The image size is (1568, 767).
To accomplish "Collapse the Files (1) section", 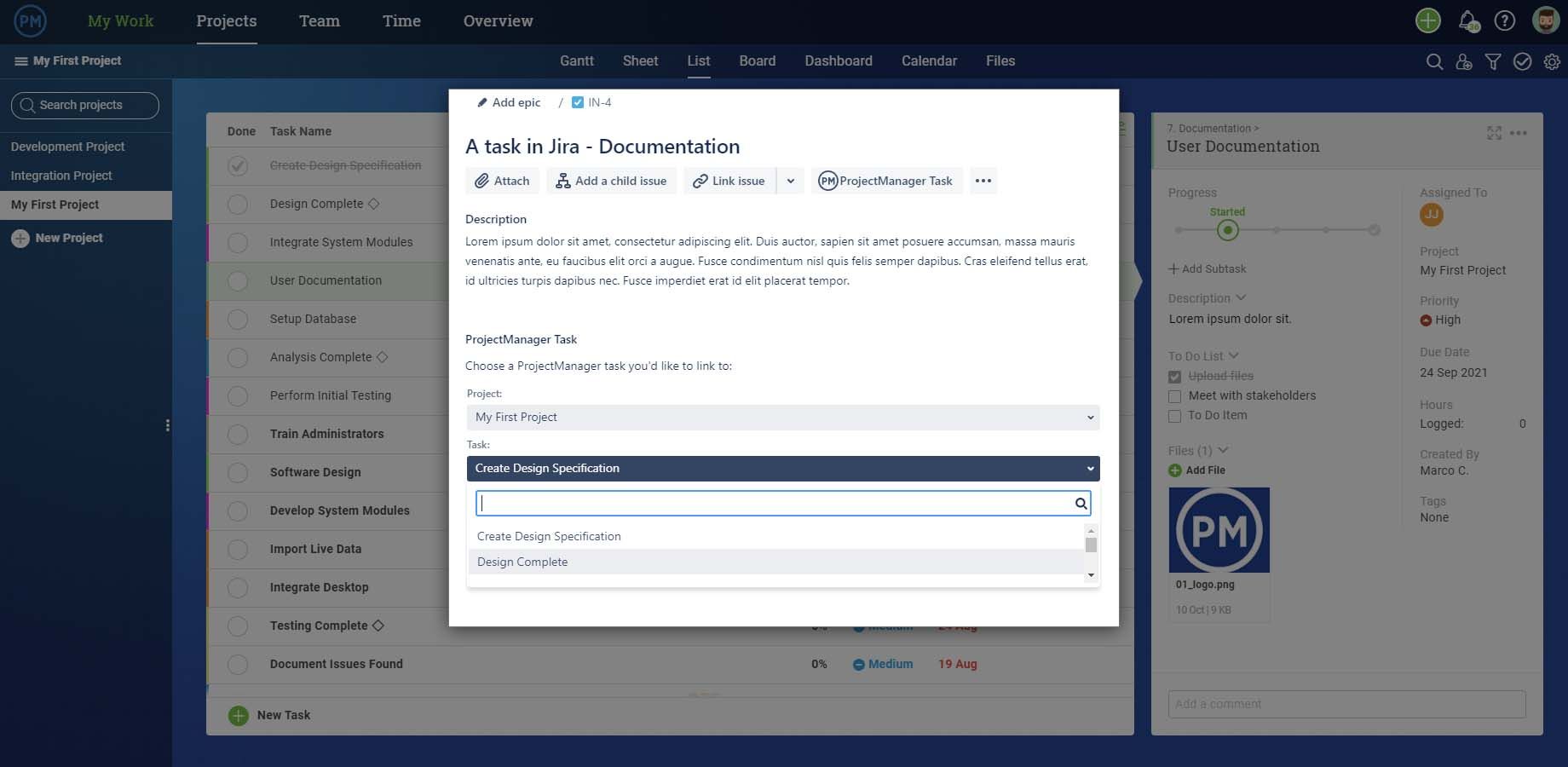I will 1223,450.
